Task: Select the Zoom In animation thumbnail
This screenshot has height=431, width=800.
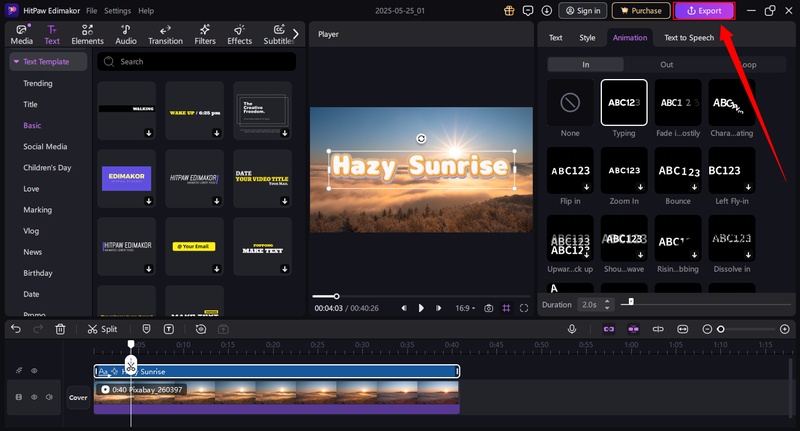Action: point(623,170)
